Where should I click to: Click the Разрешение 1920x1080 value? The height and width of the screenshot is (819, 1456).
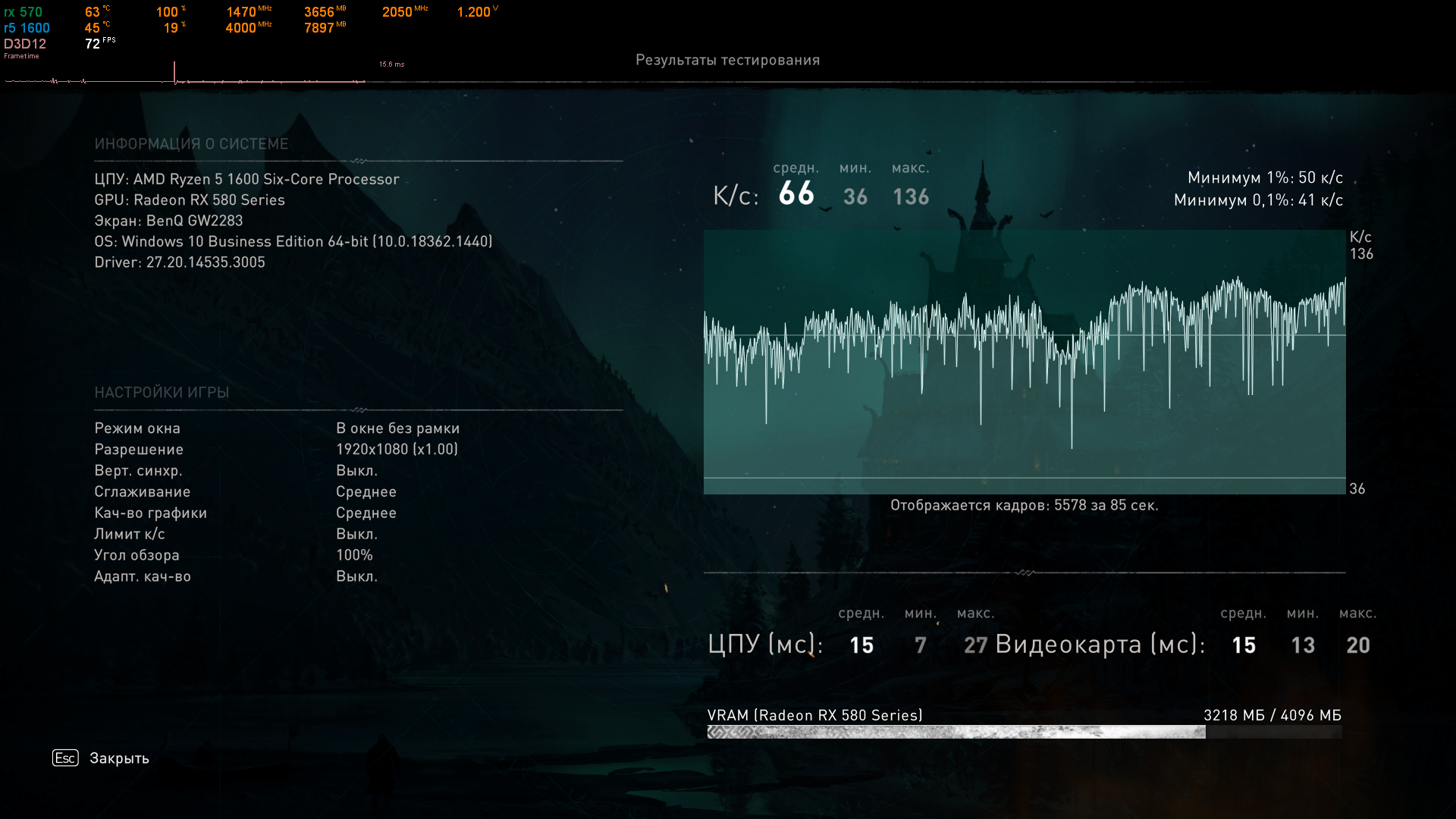(397, 449)
